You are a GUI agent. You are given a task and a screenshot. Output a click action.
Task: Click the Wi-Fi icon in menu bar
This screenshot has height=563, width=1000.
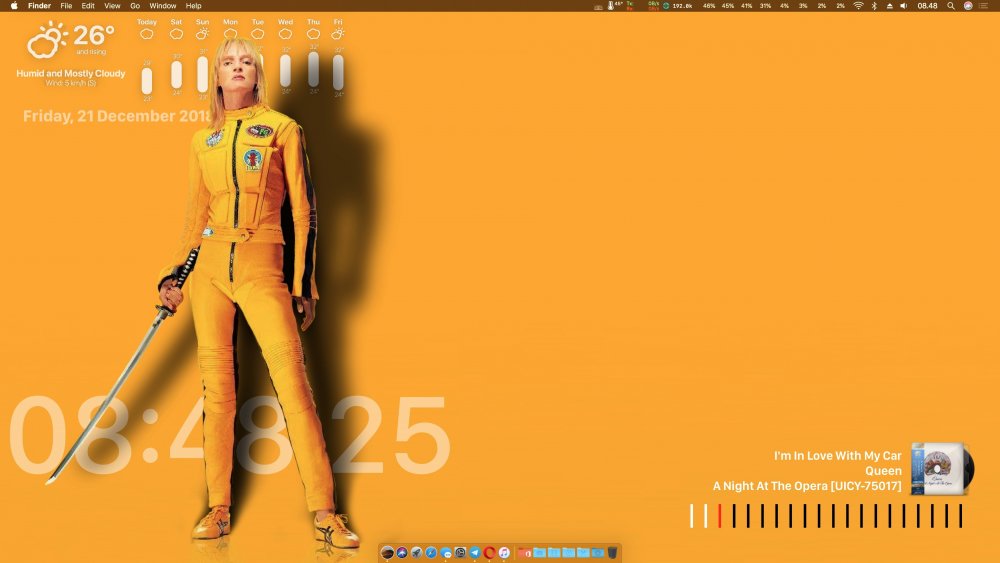tap(858, 6)
